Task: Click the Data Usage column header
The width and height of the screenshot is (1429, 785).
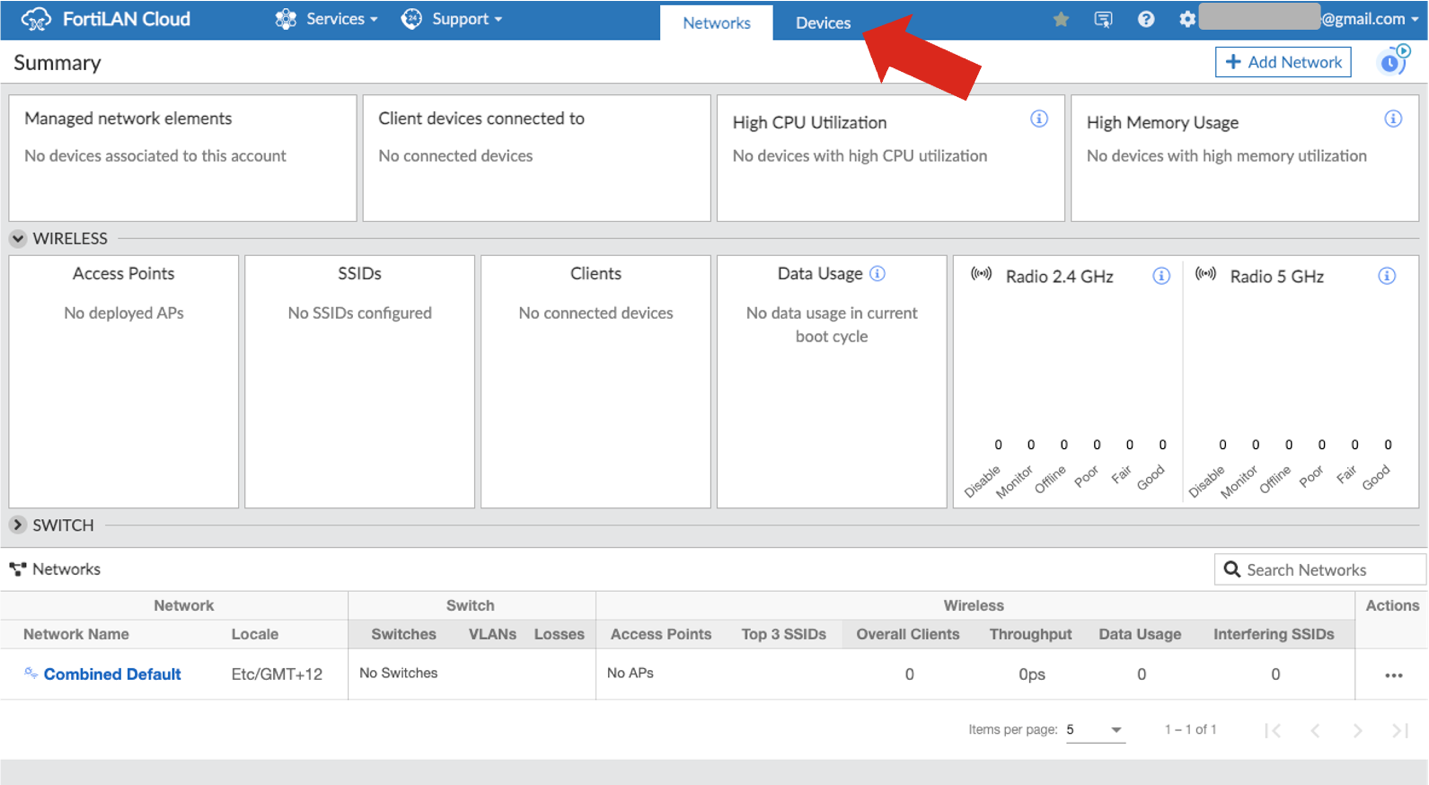Action: click(x=1140, y=634)
